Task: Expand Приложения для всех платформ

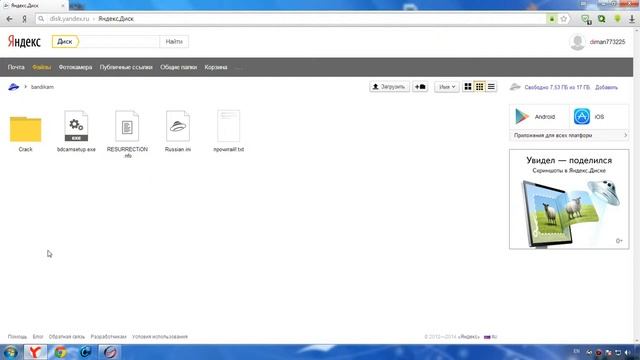Action: tap(569, 135)
